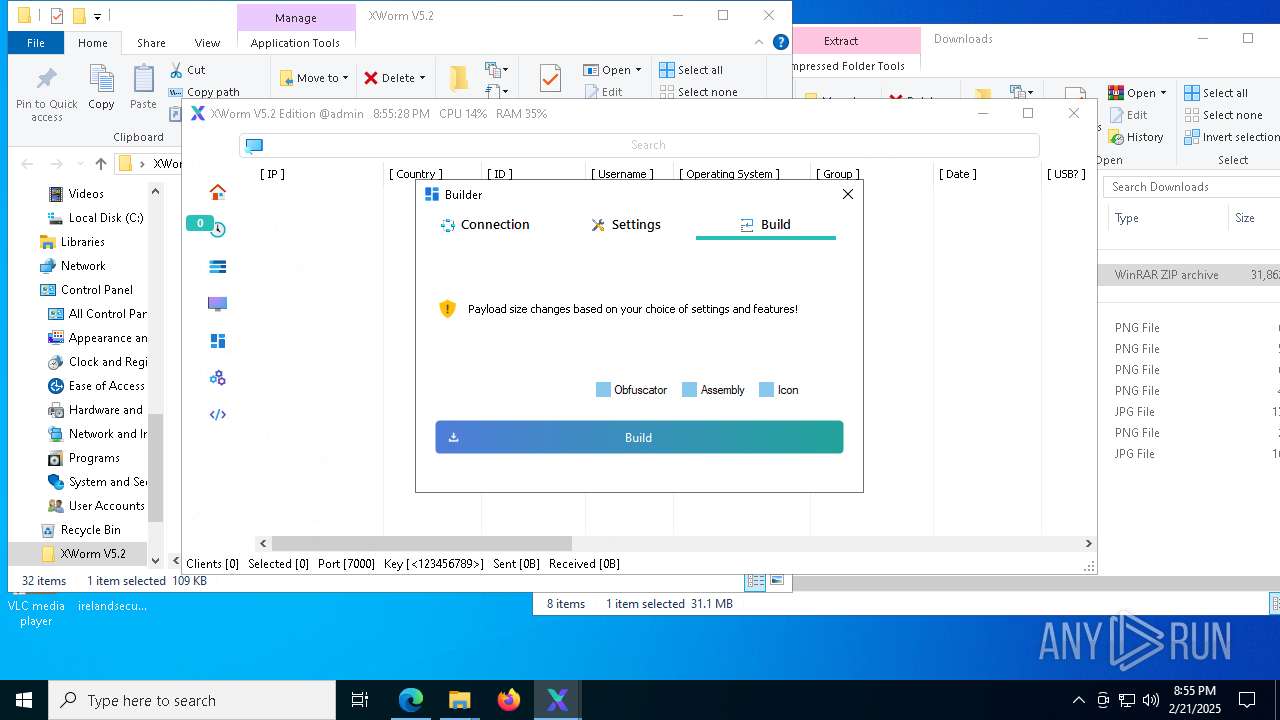This screenshot has height=720, width=1280.
Task: Open the gears icon in XWorm sidebar
Action: point(217,378)
